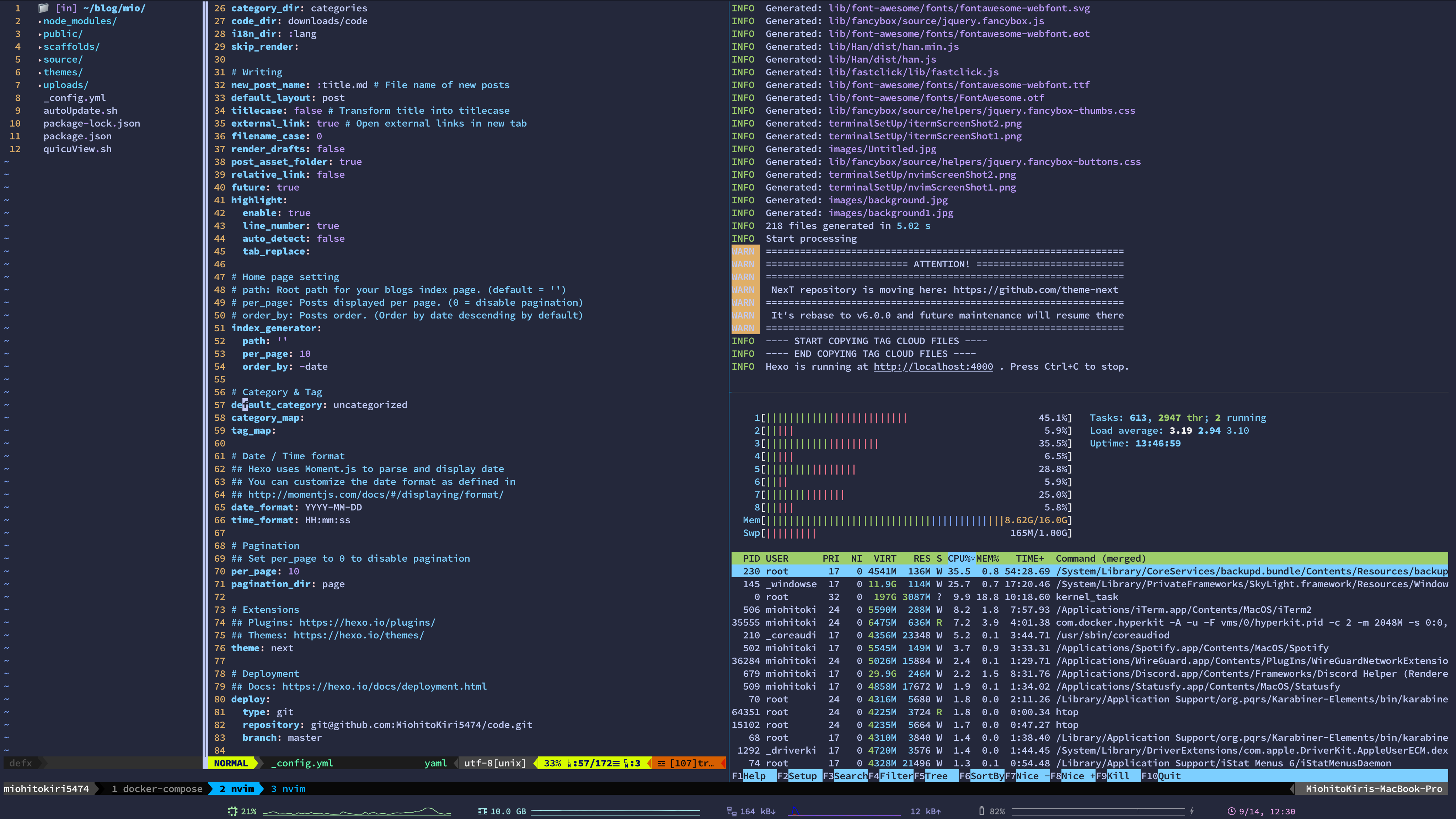Click the CPU% column header in htop

point(960,558)
